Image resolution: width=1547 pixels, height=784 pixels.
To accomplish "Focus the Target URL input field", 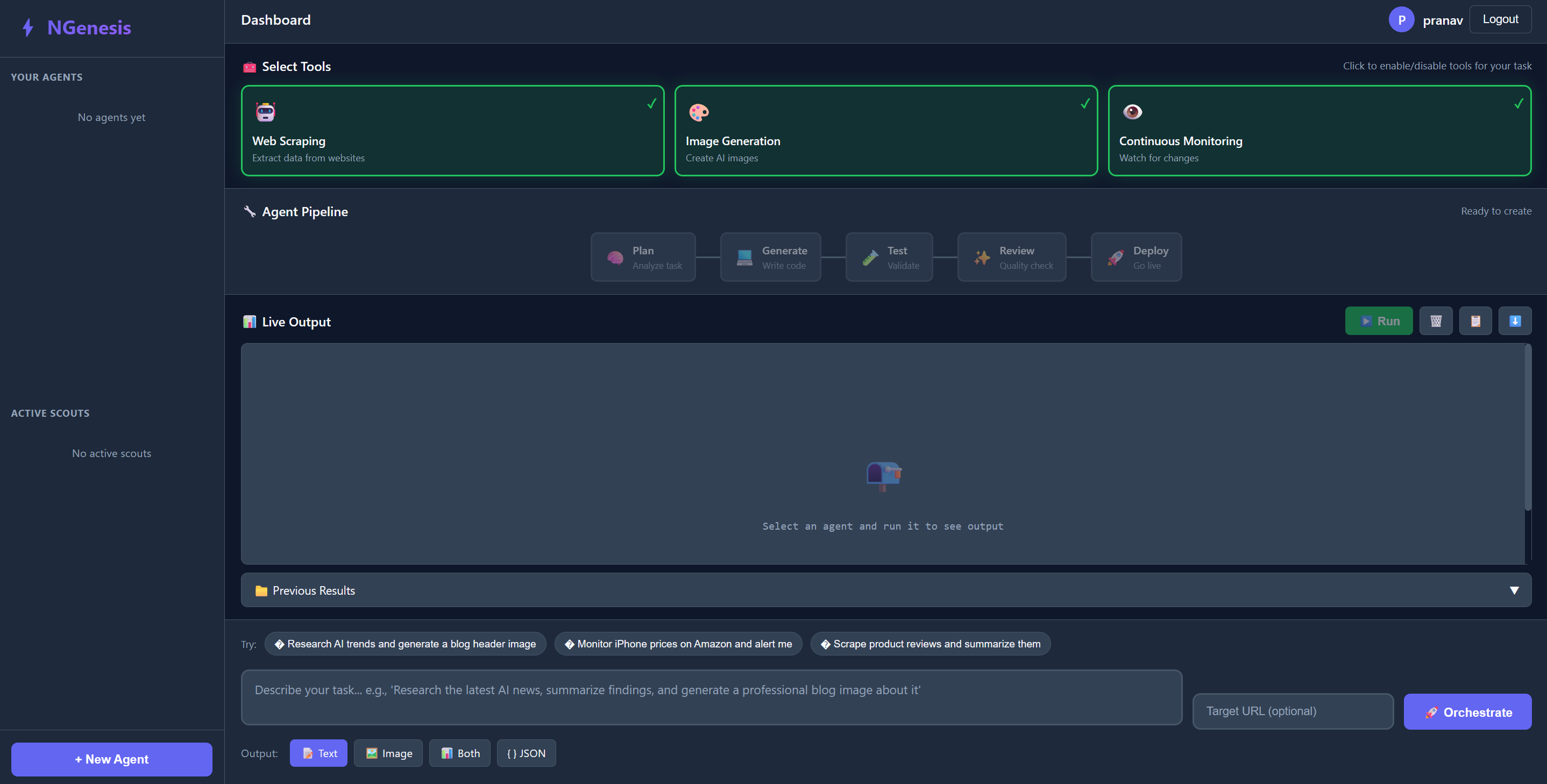I will pos(1293,711).
